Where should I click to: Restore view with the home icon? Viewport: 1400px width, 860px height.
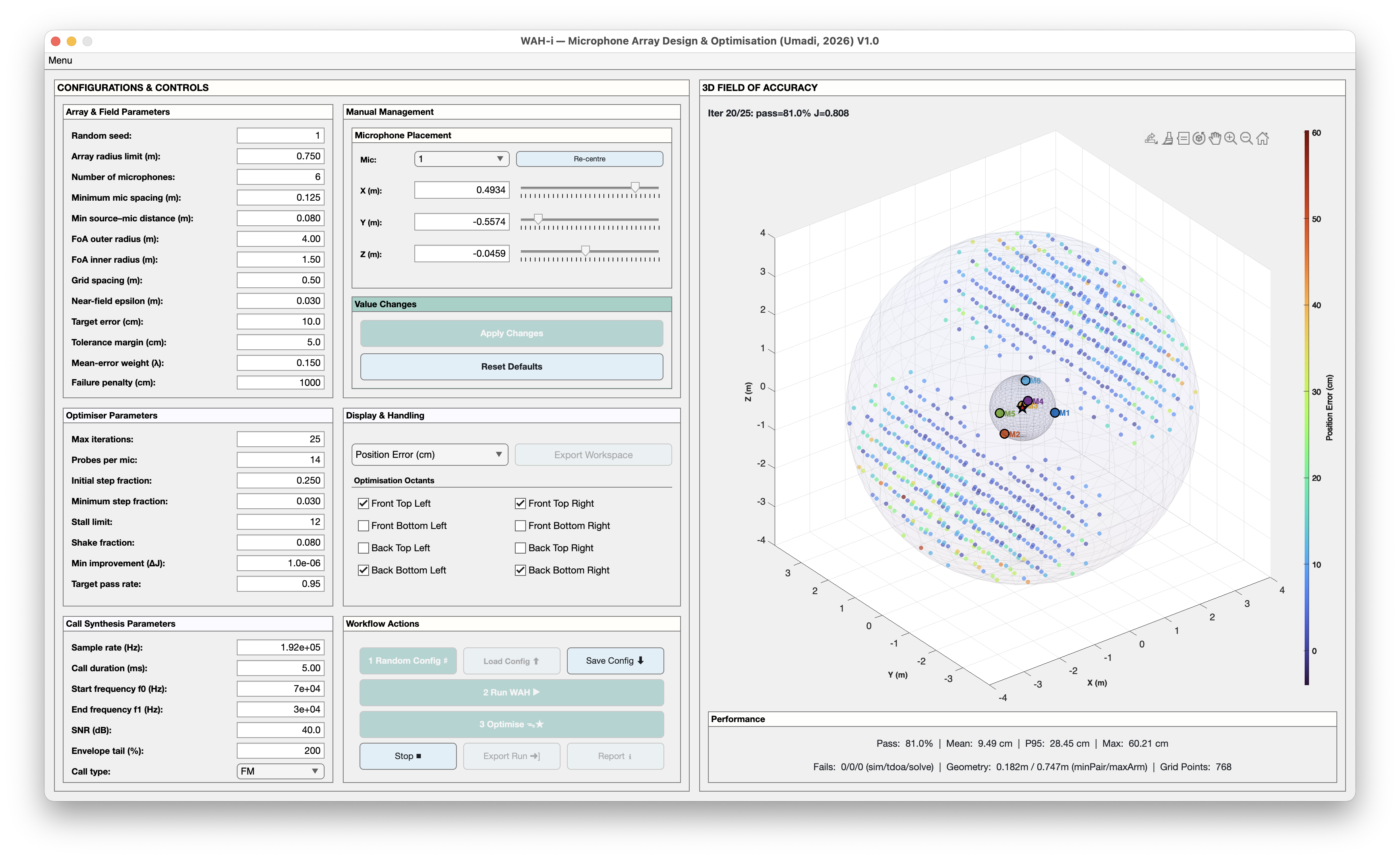point(1263,138)
